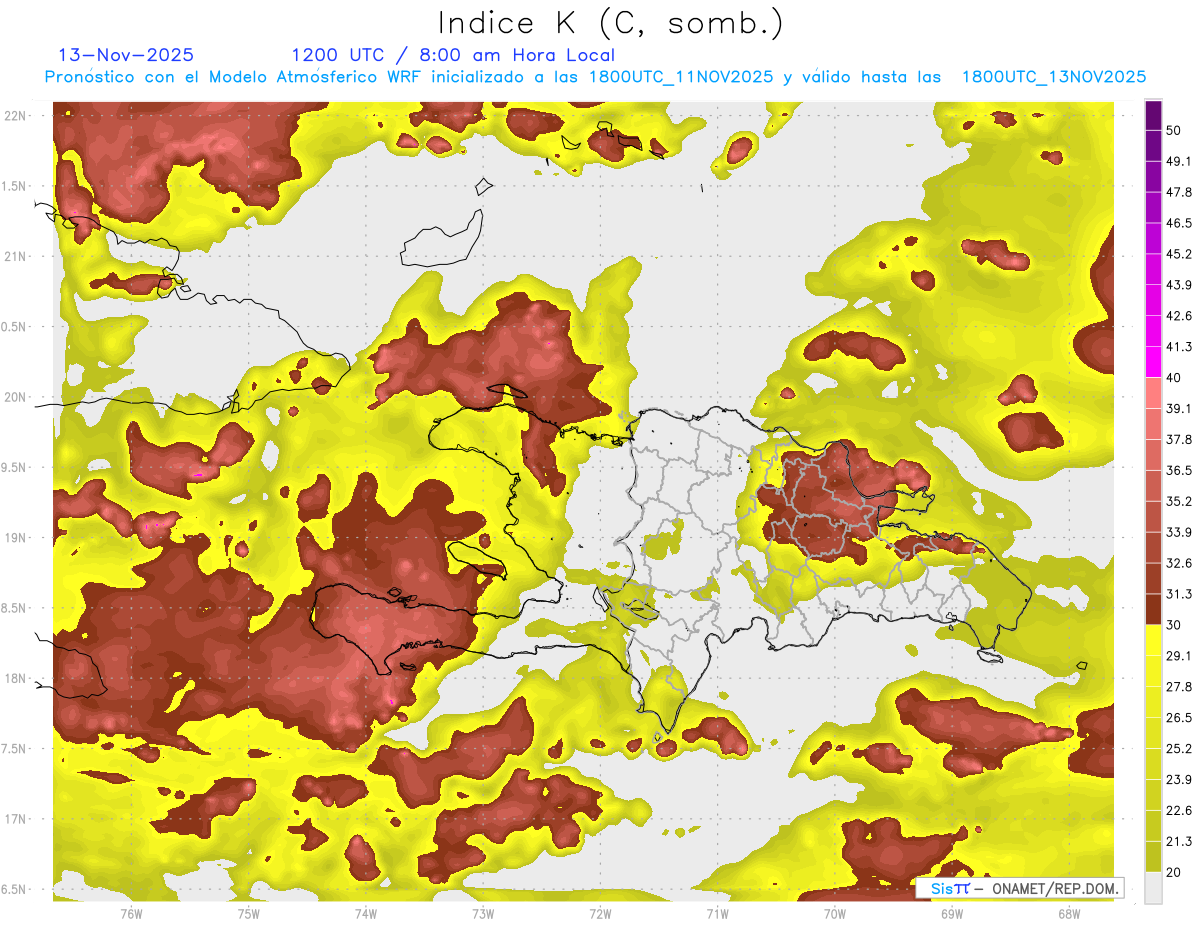Viewport: 1200px width, 927px height.
Task: Click the "70W" longitude label
Action: pyautogui.click(x=834, y=913)
